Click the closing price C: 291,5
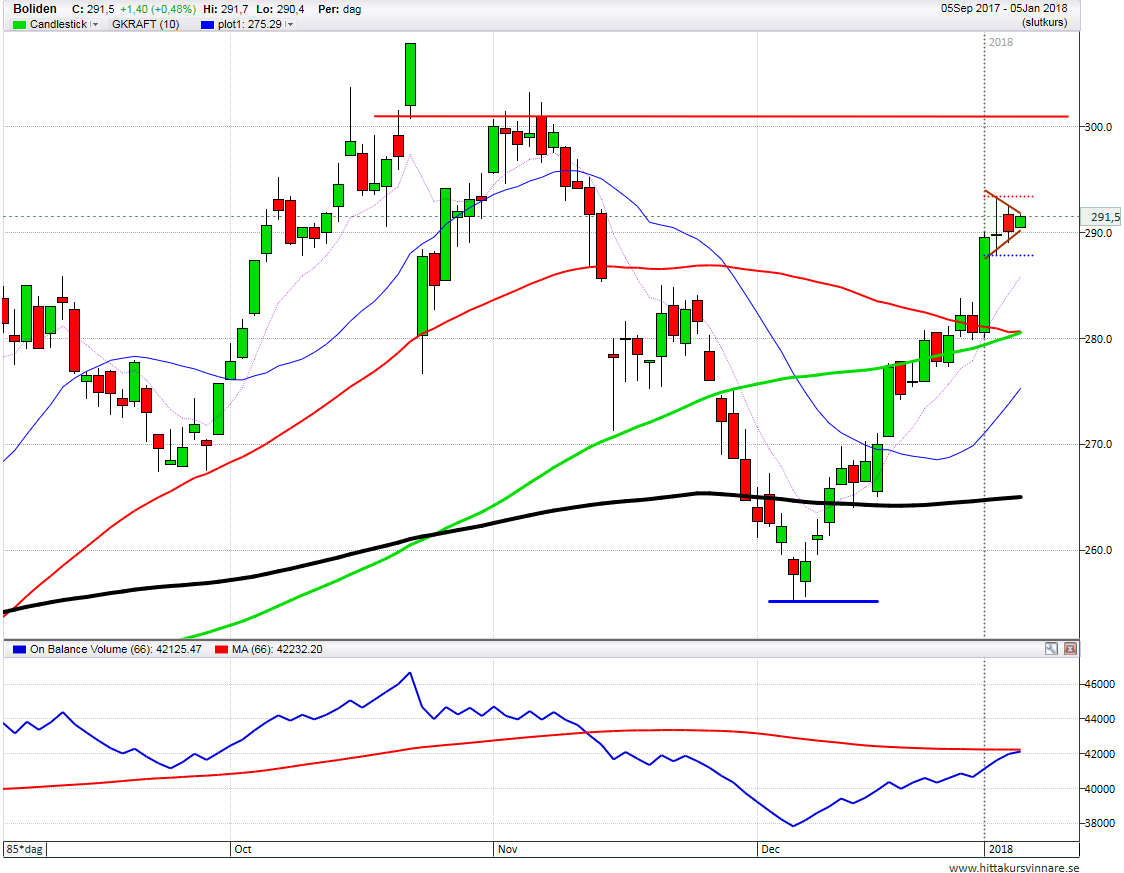1124x873 pixels. [93, 9]
